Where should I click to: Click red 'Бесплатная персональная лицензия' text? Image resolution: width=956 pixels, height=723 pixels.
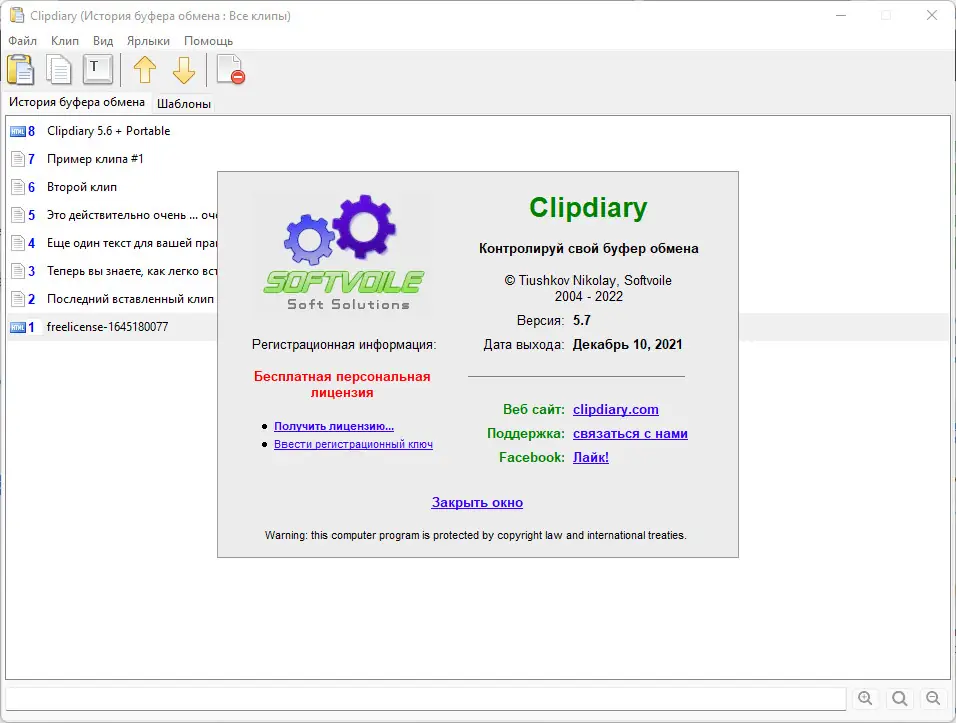point(342,385)
